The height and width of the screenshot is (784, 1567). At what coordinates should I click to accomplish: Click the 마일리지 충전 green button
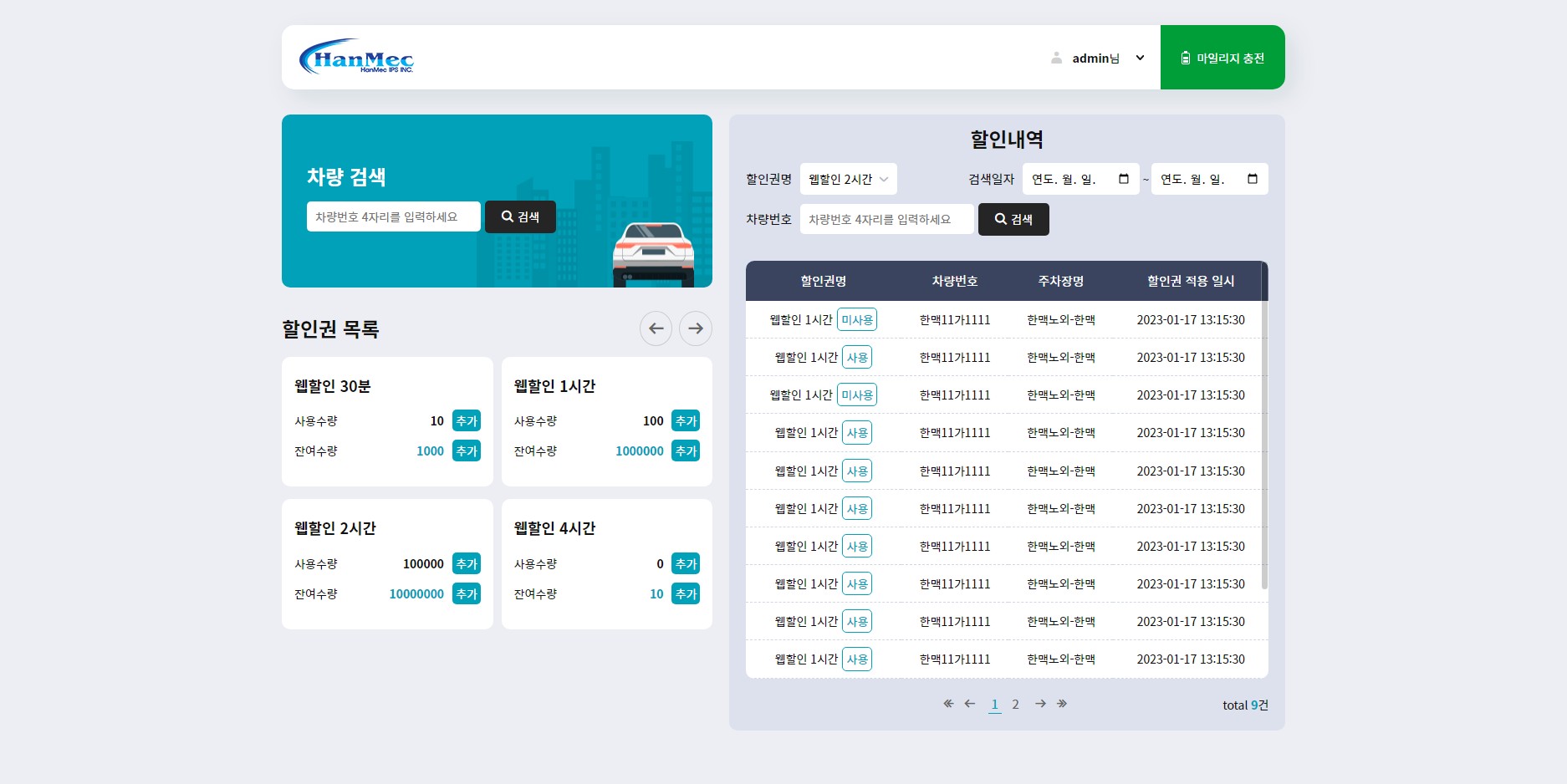click(x=1222, y=58)
